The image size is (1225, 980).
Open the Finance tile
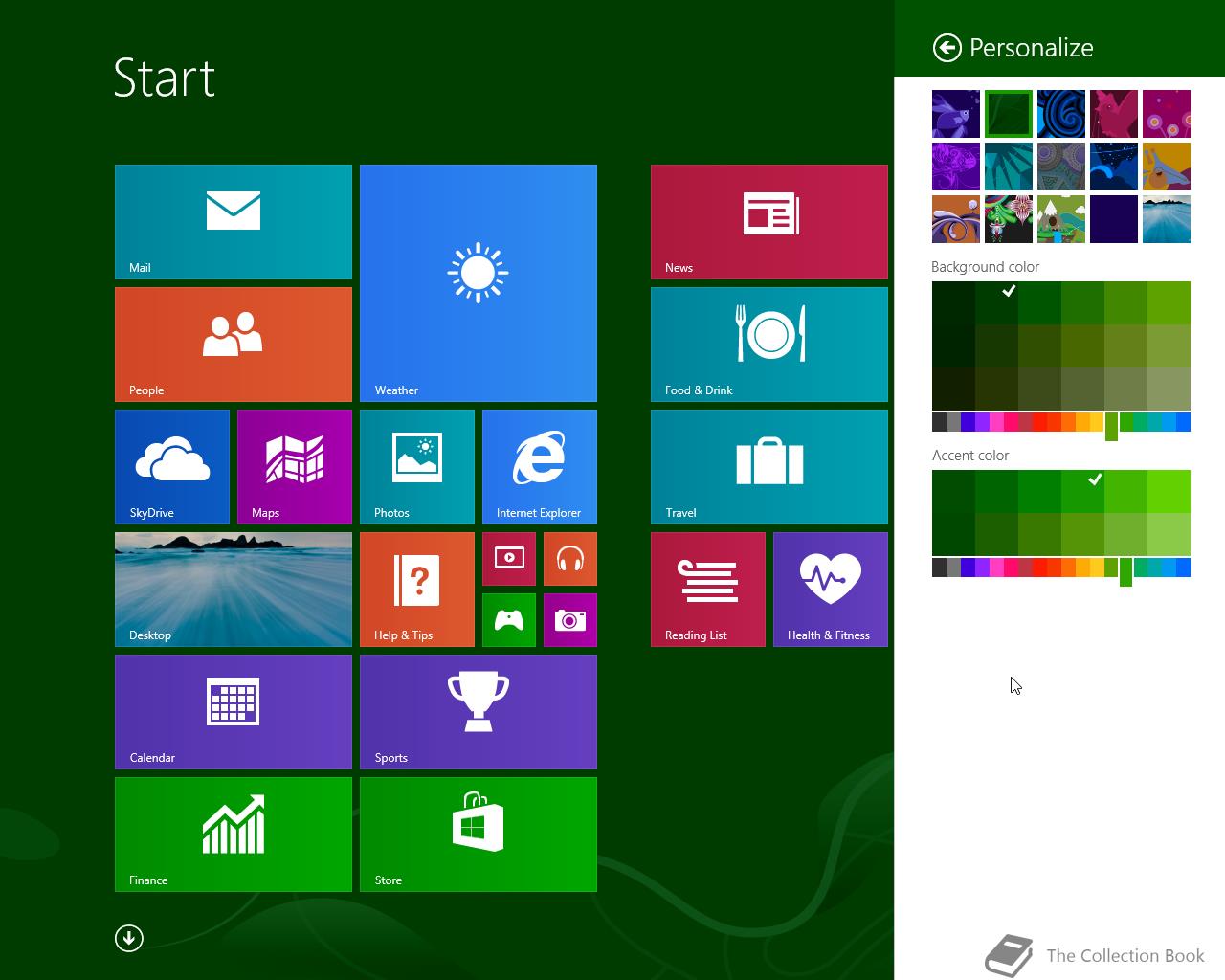click(x=234, y=835)
